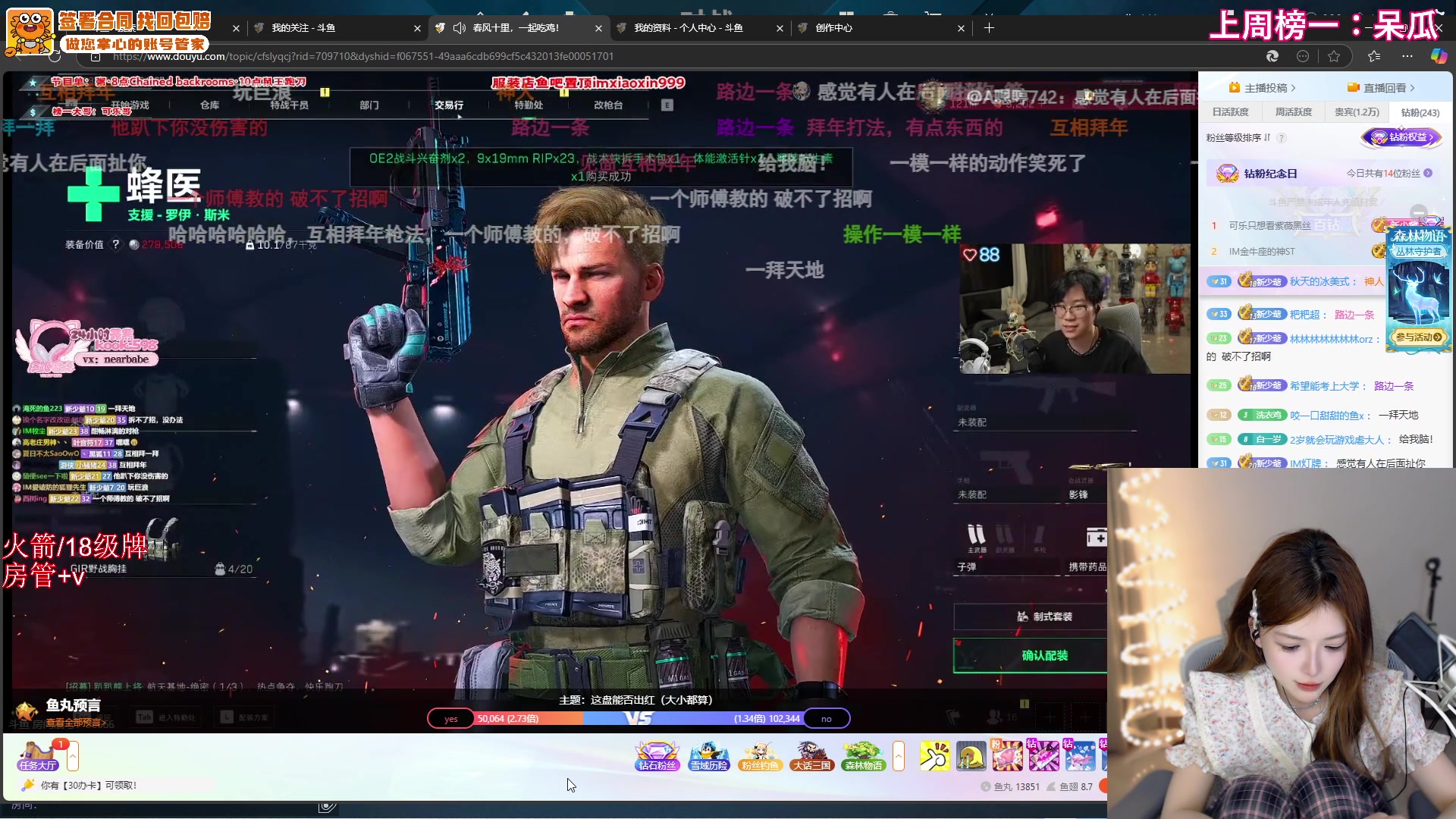
Task: Click the 鱼翅 balance icon
Action: (1051, 786)
